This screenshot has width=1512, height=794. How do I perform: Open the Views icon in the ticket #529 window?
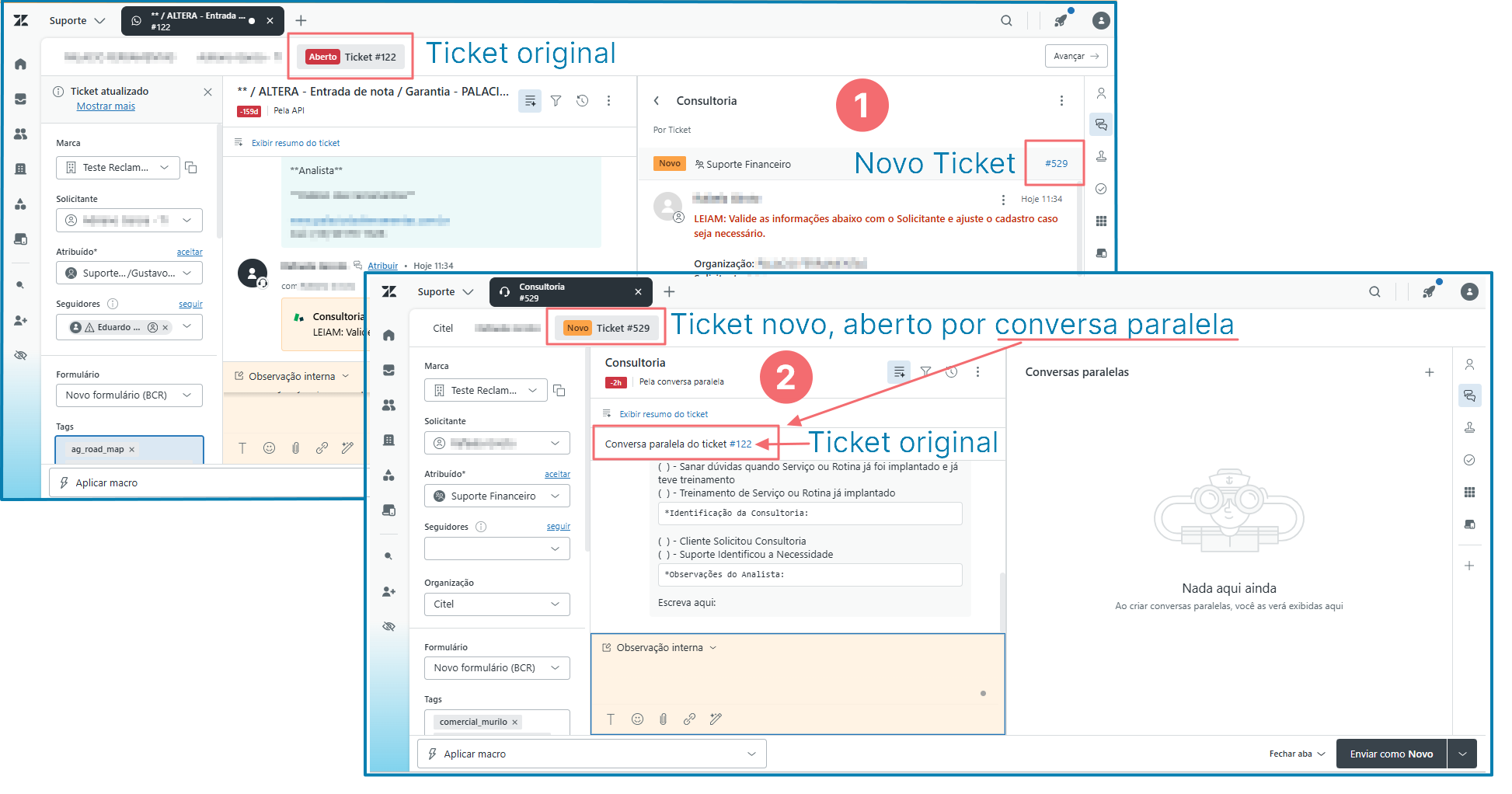(389, 370)
